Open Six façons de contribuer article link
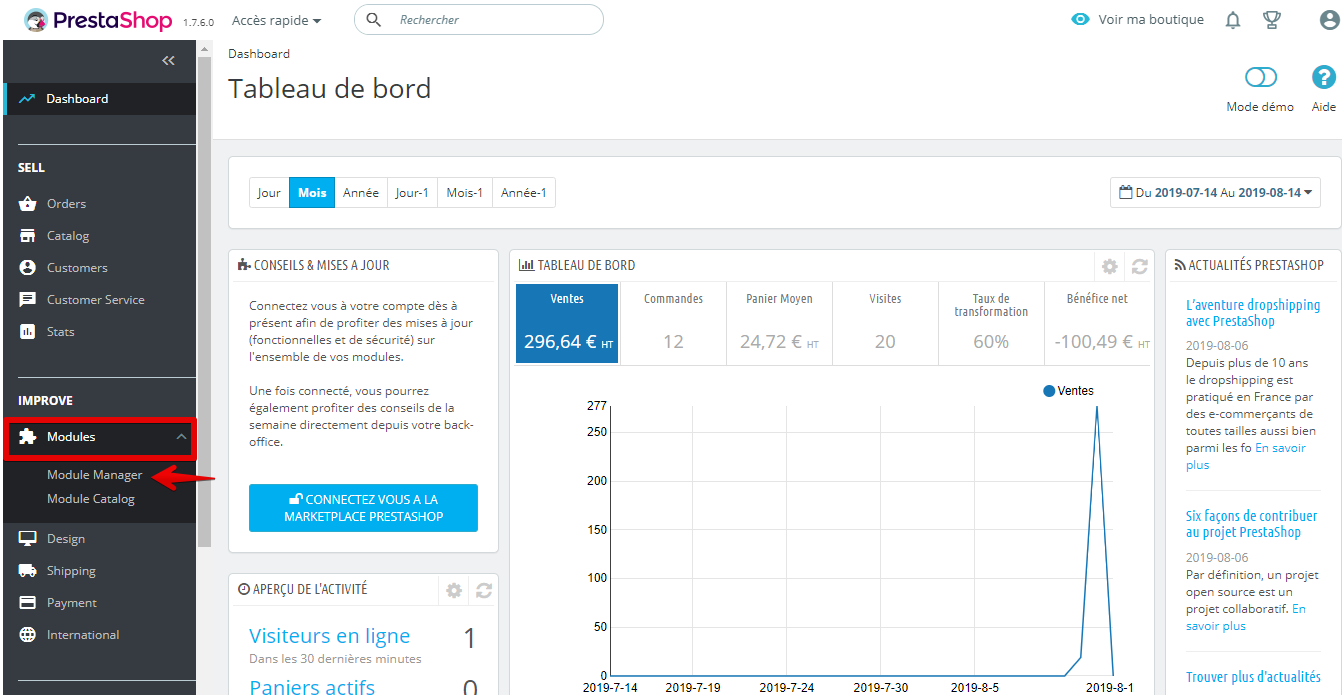Screen dimensions: 1342x695 (1252, 524)
